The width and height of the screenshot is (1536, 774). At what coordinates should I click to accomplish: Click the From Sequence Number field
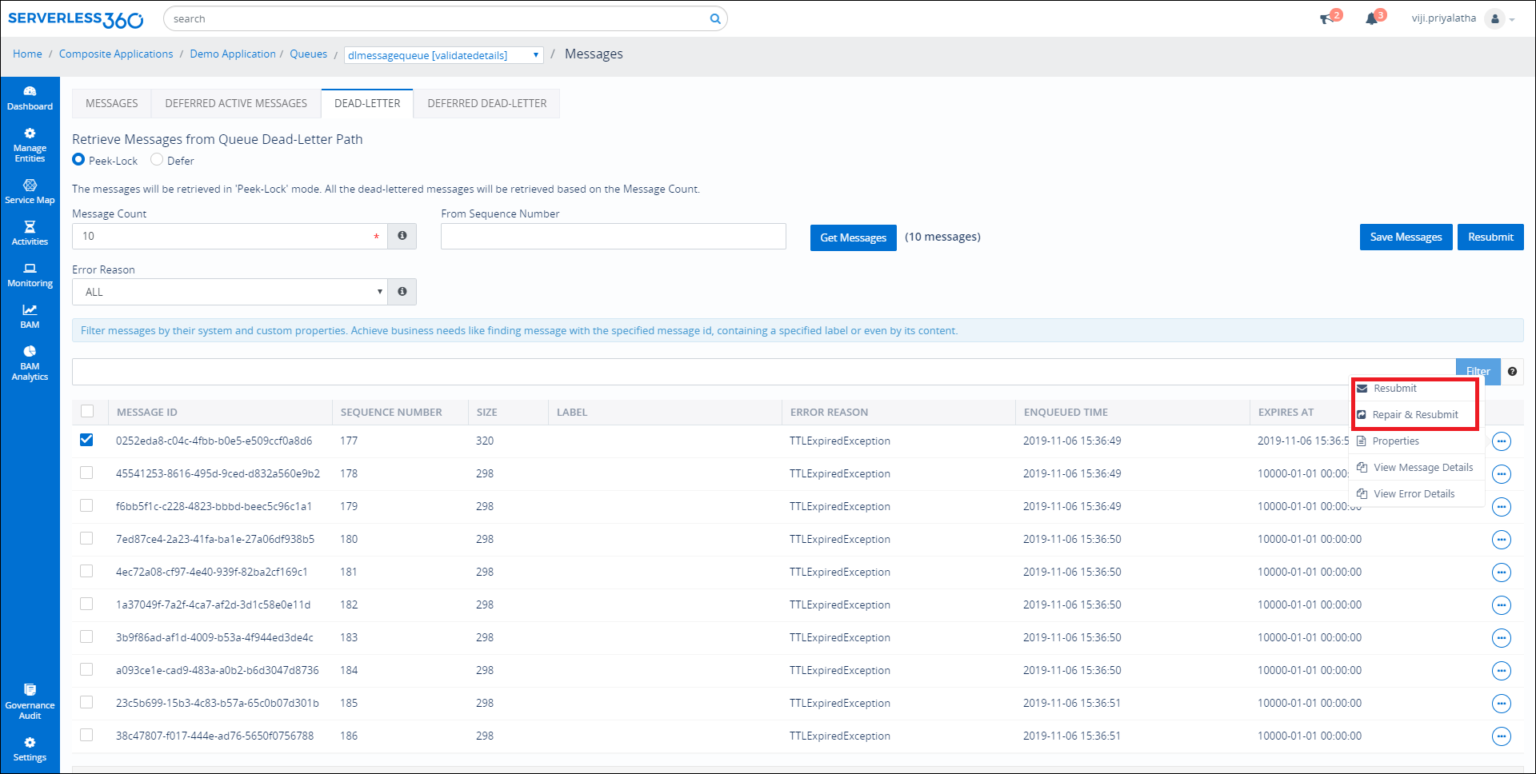point(613,236)
